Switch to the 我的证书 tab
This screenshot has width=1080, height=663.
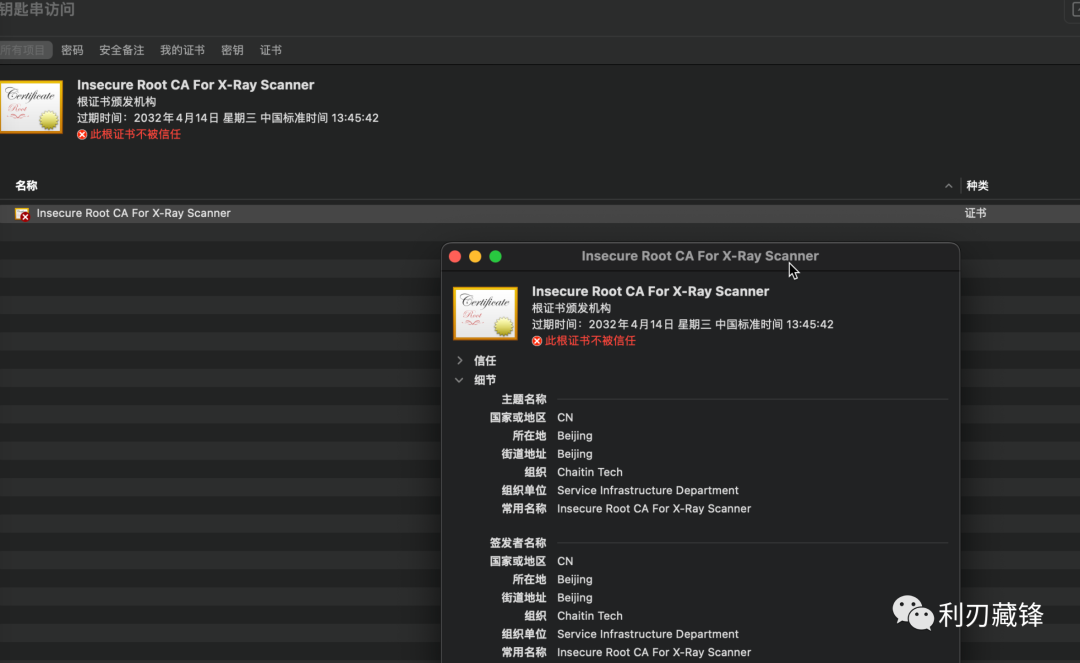(x=183, y=50)
